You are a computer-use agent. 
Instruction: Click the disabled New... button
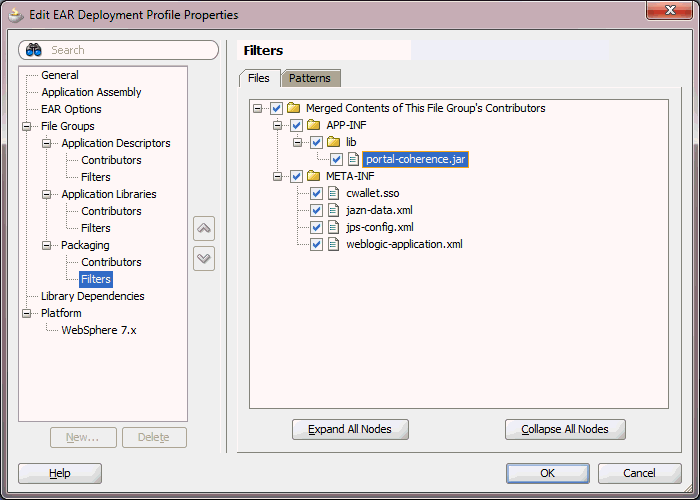[83, 437]
